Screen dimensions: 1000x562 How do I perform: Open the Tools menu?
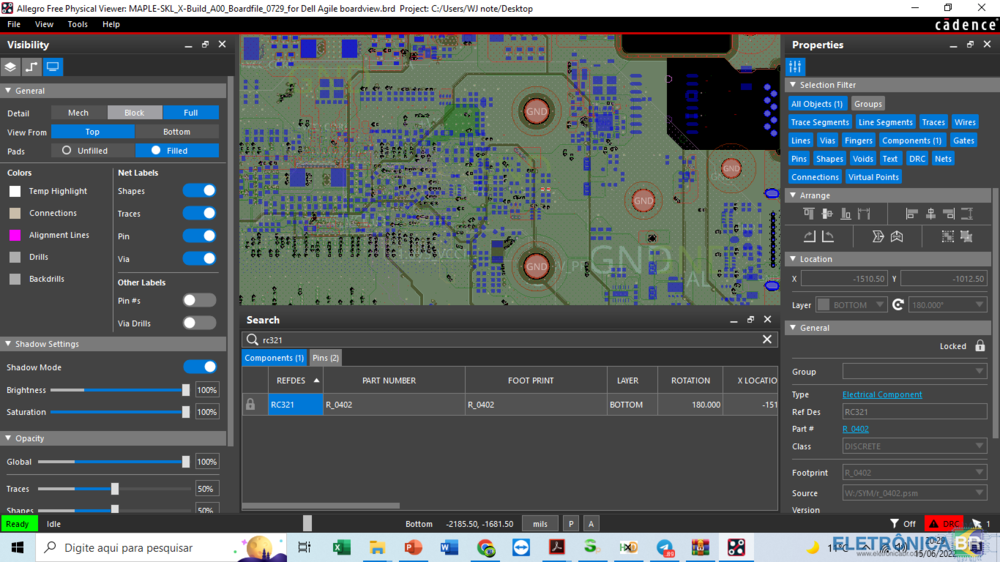(77, 24)
